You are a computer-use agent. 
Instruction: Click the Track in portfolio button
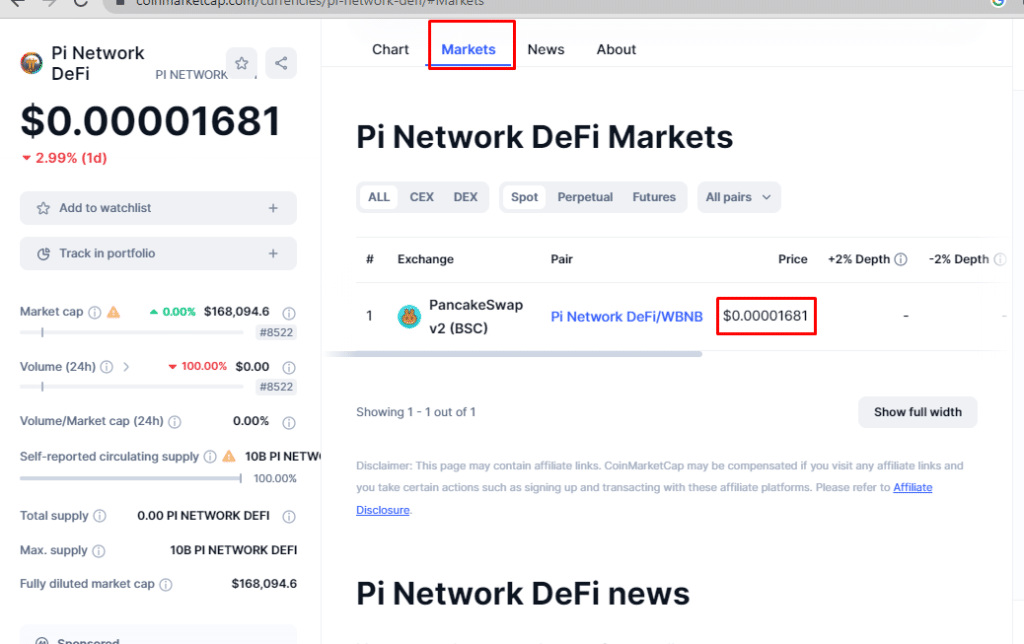(158, 253)
